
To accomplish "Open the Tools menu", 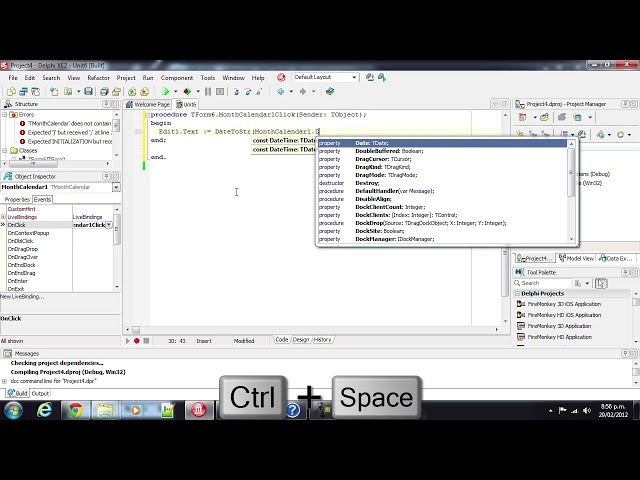I will point(208,78).
